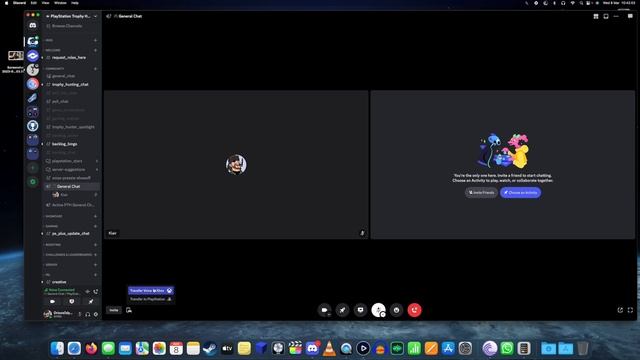Expand the CHALLENGES & LEADERBOARDS category
640x360 pixels.
[68, 255]
